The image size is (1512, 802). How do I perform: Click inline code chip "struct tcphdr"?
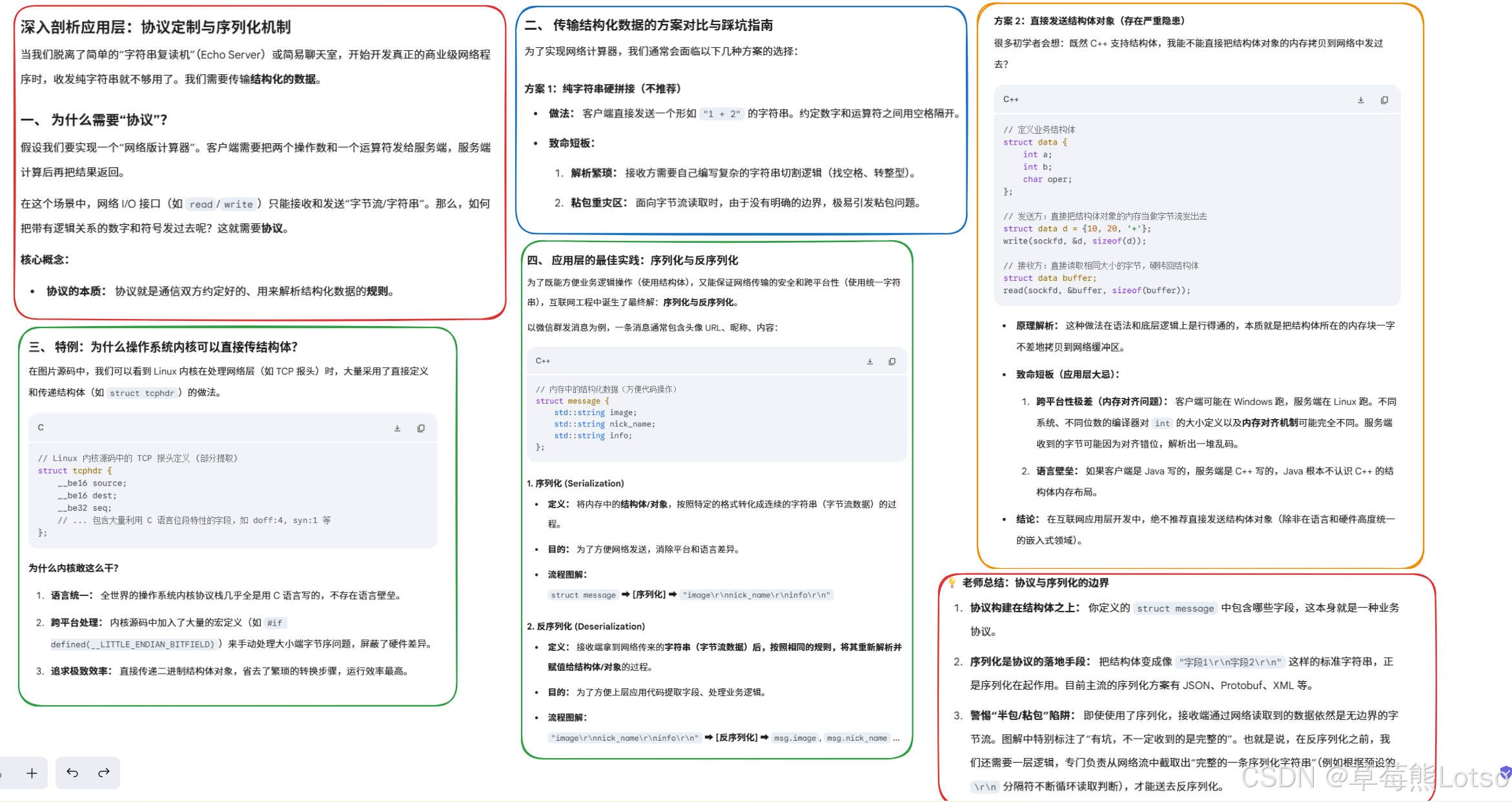[x=142, y=393]
